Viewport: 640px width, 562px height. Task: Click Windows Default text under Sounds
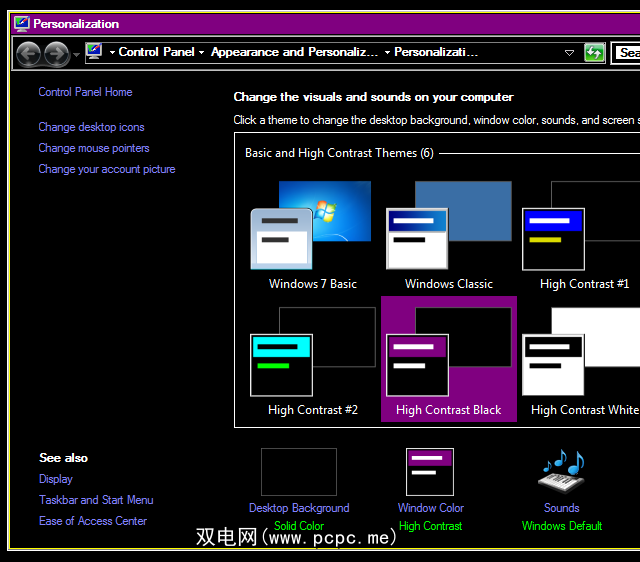pyautogui.click(x=562, y=526)
